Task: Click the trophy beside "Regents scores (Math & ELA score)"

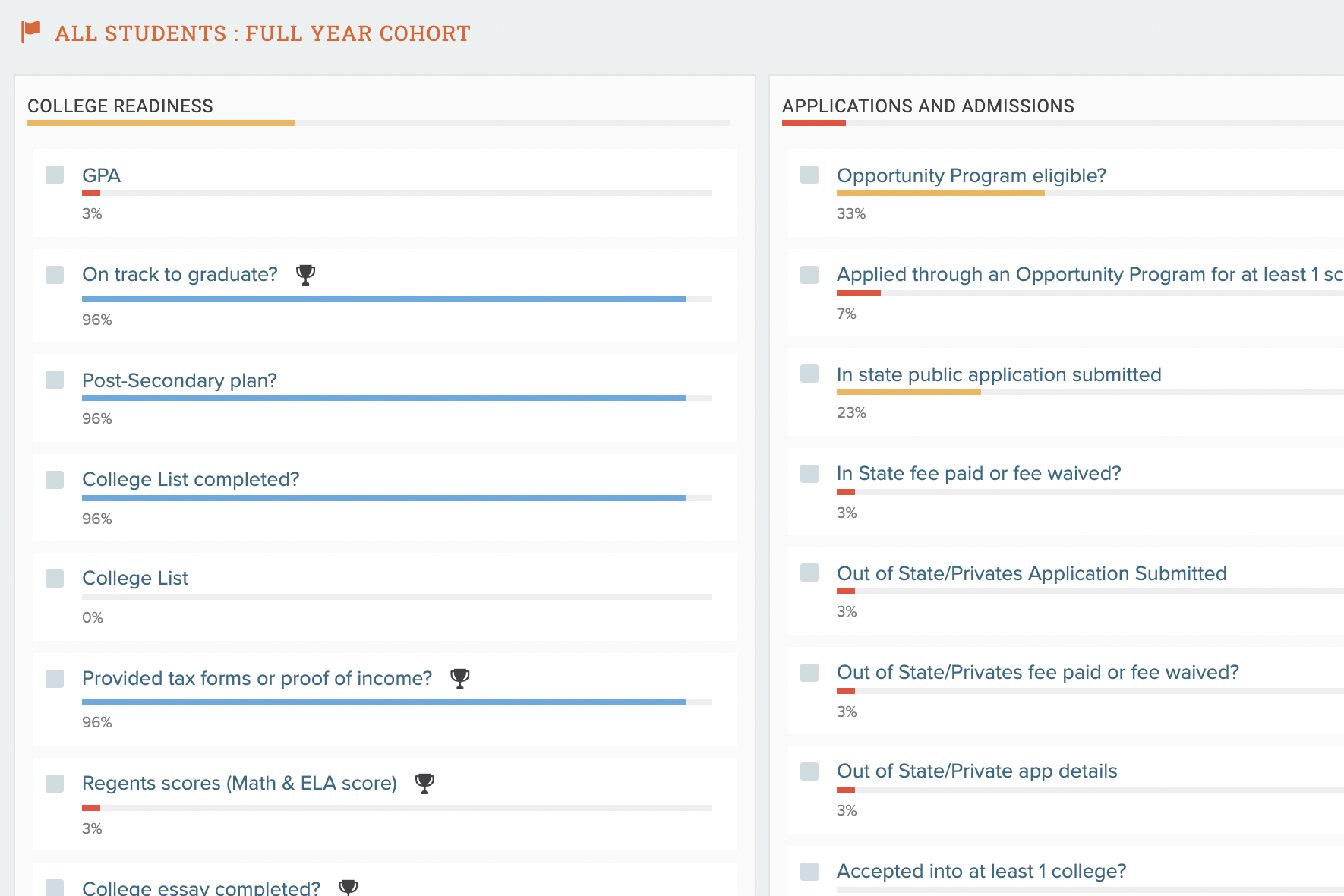Action: tap(425, 784)
